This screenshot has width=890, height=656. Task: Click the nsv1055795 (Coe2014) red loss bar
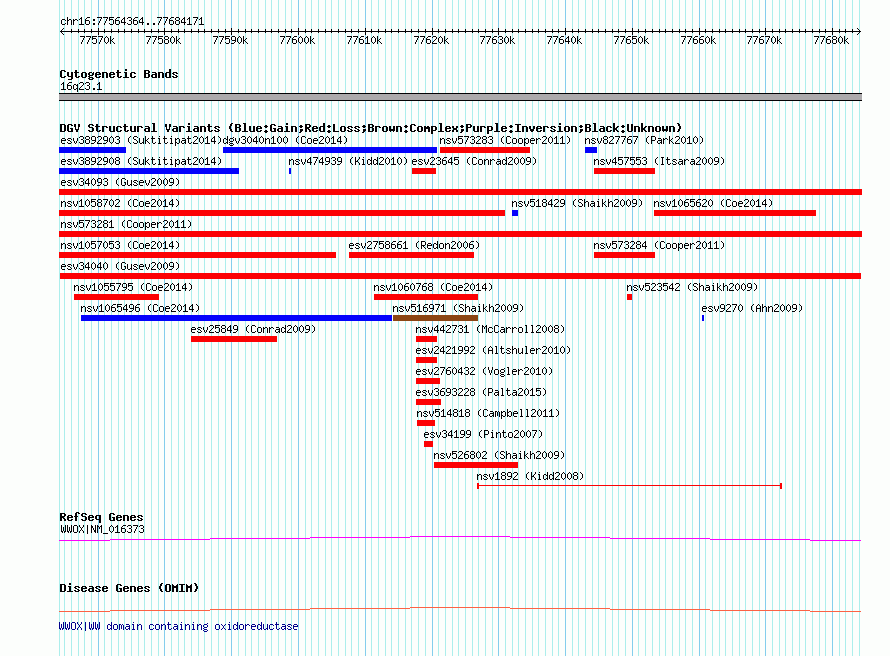click(116, 297)
